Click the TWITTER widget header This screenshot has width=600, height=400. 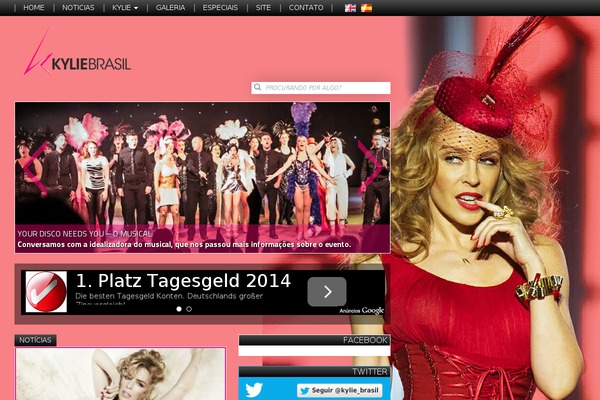[x=314, y=371]
